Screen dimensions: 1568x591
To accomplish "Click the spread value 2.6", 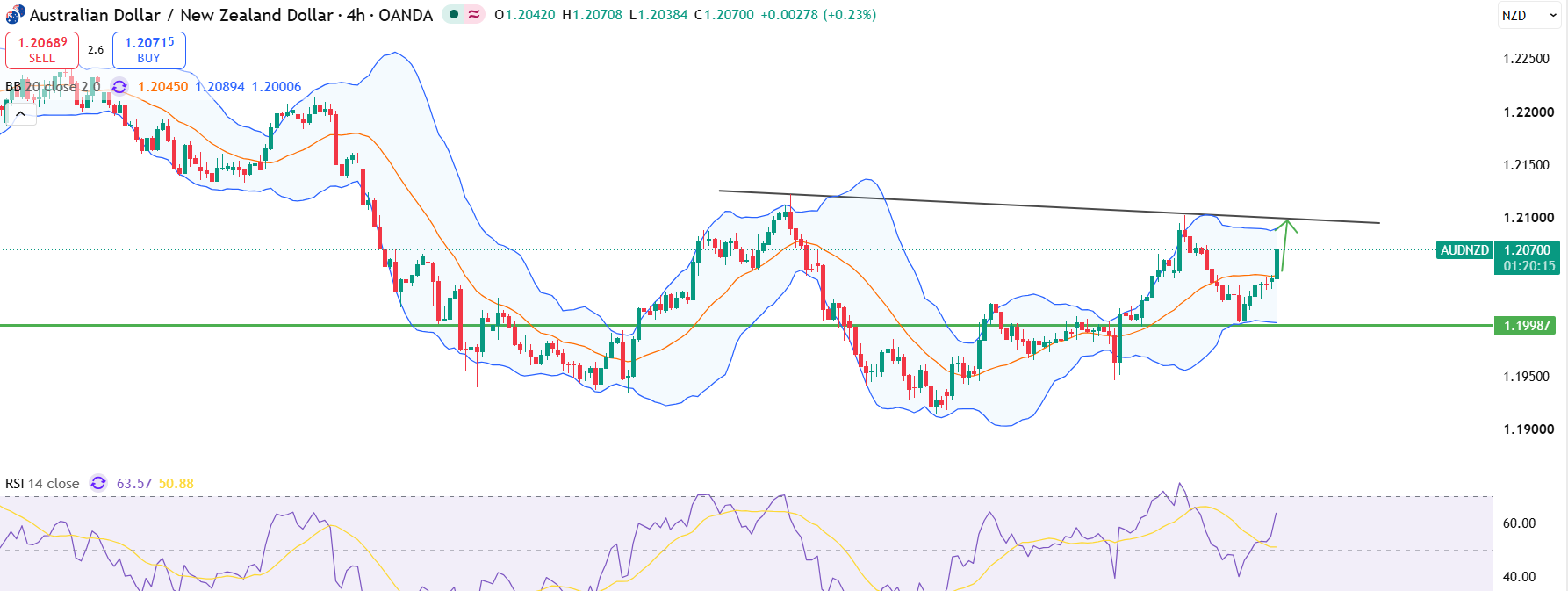I will click(x=96, y=50).
